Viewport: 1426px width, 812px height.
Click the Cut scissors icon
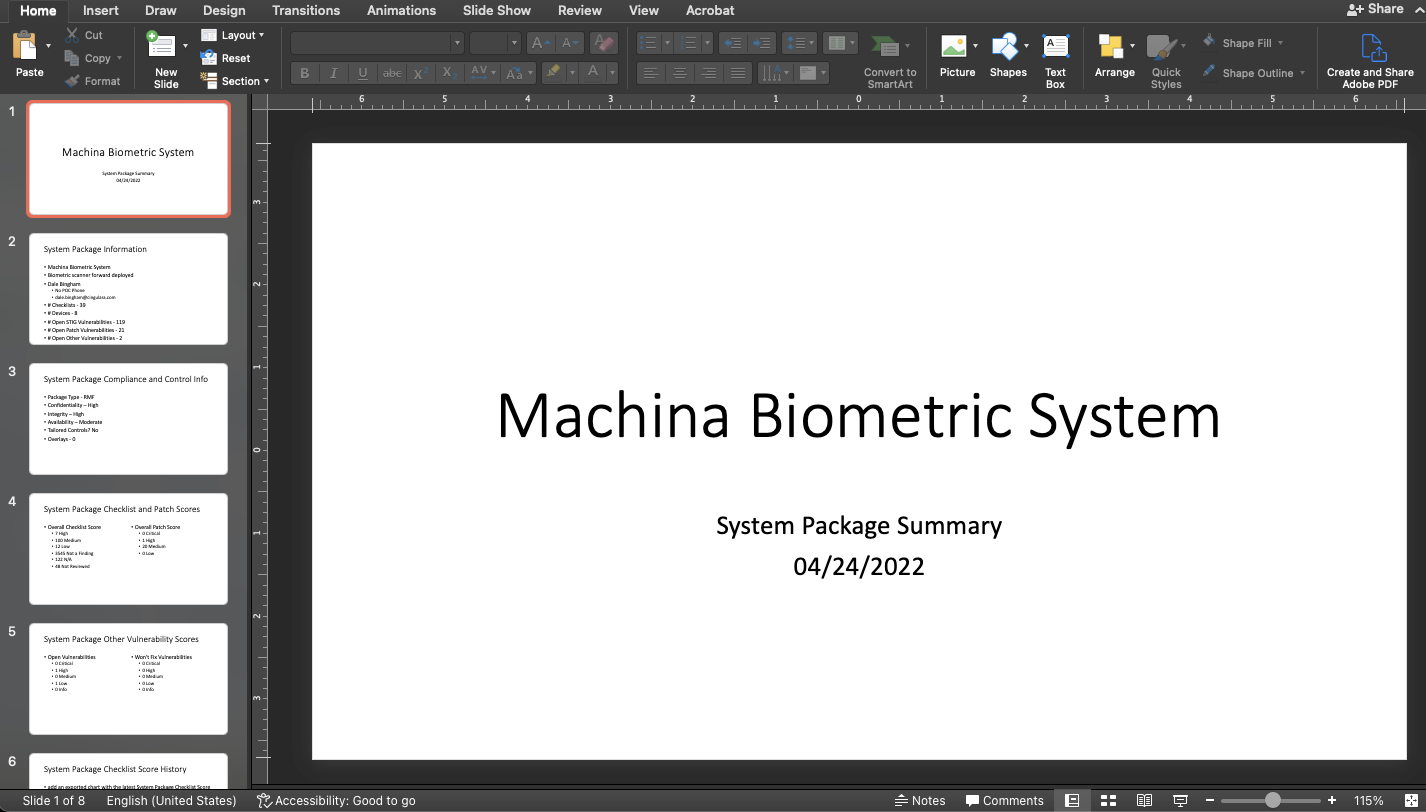72,35
